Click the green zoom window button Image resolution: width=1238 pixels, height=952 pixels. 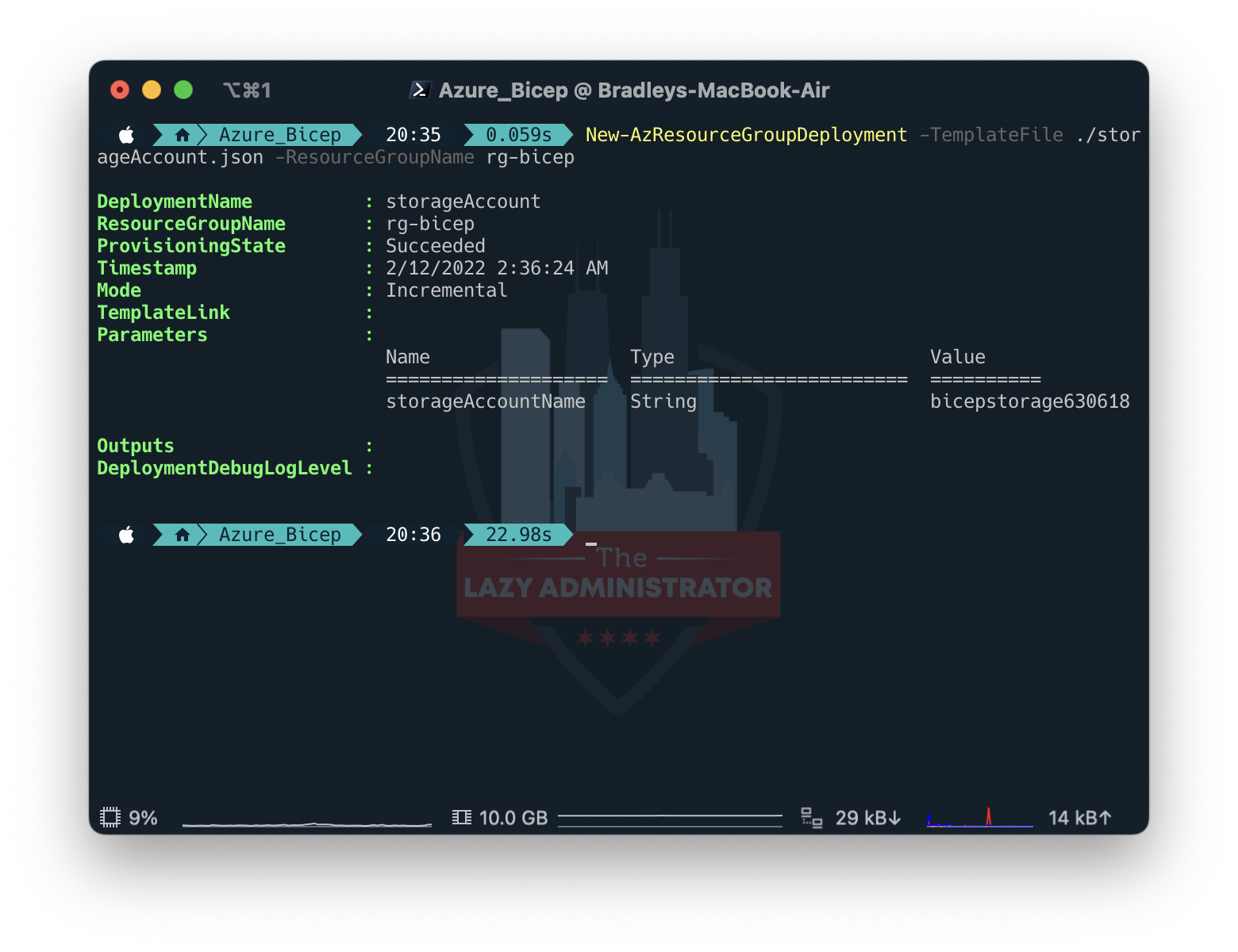[183, 90]
